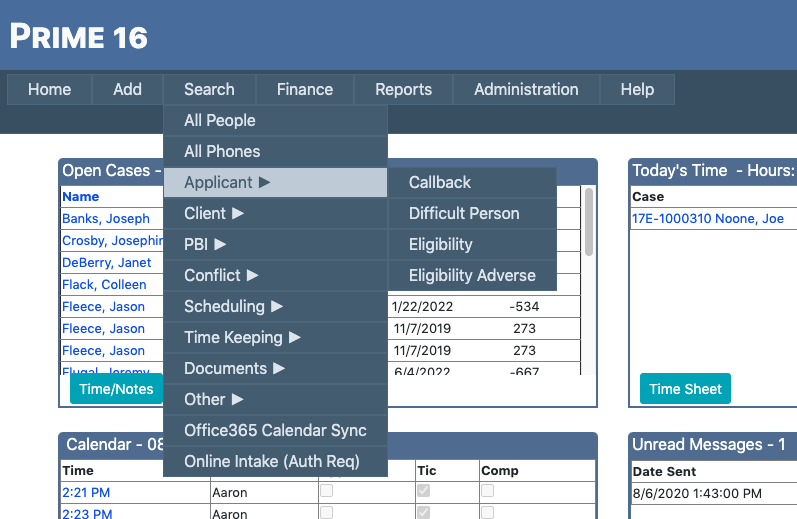This screenshot has height=519, width=797.
Task: Click message dated 8/6/2020 1:43:00 PM
Action: (697, 494)
